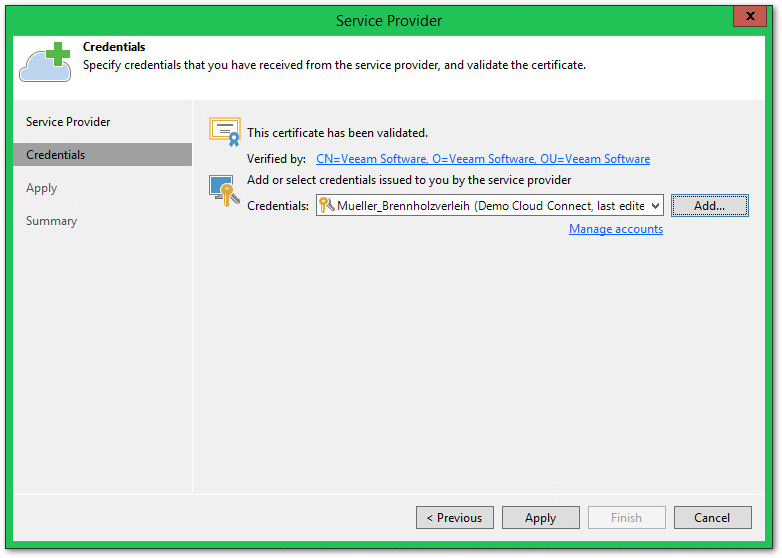782x558 pixels.
Task: Select the Summary step in sidebar
Action: (x=52, y=221)
